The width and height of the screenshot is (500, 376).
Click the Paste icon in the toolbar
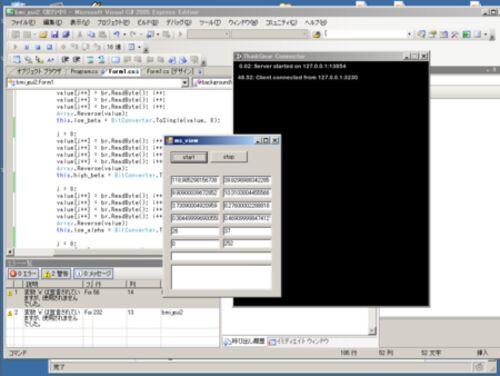(102, 34)
